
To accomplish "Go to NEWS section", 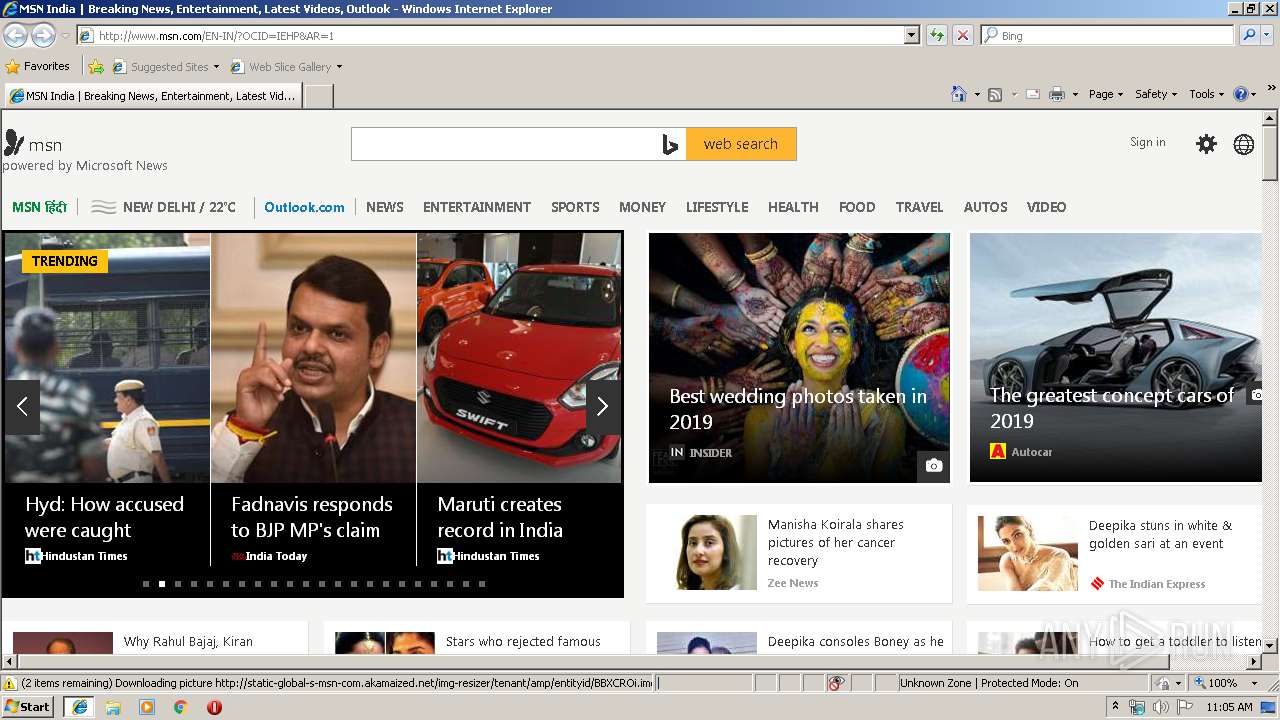I will tap(385, 207).
